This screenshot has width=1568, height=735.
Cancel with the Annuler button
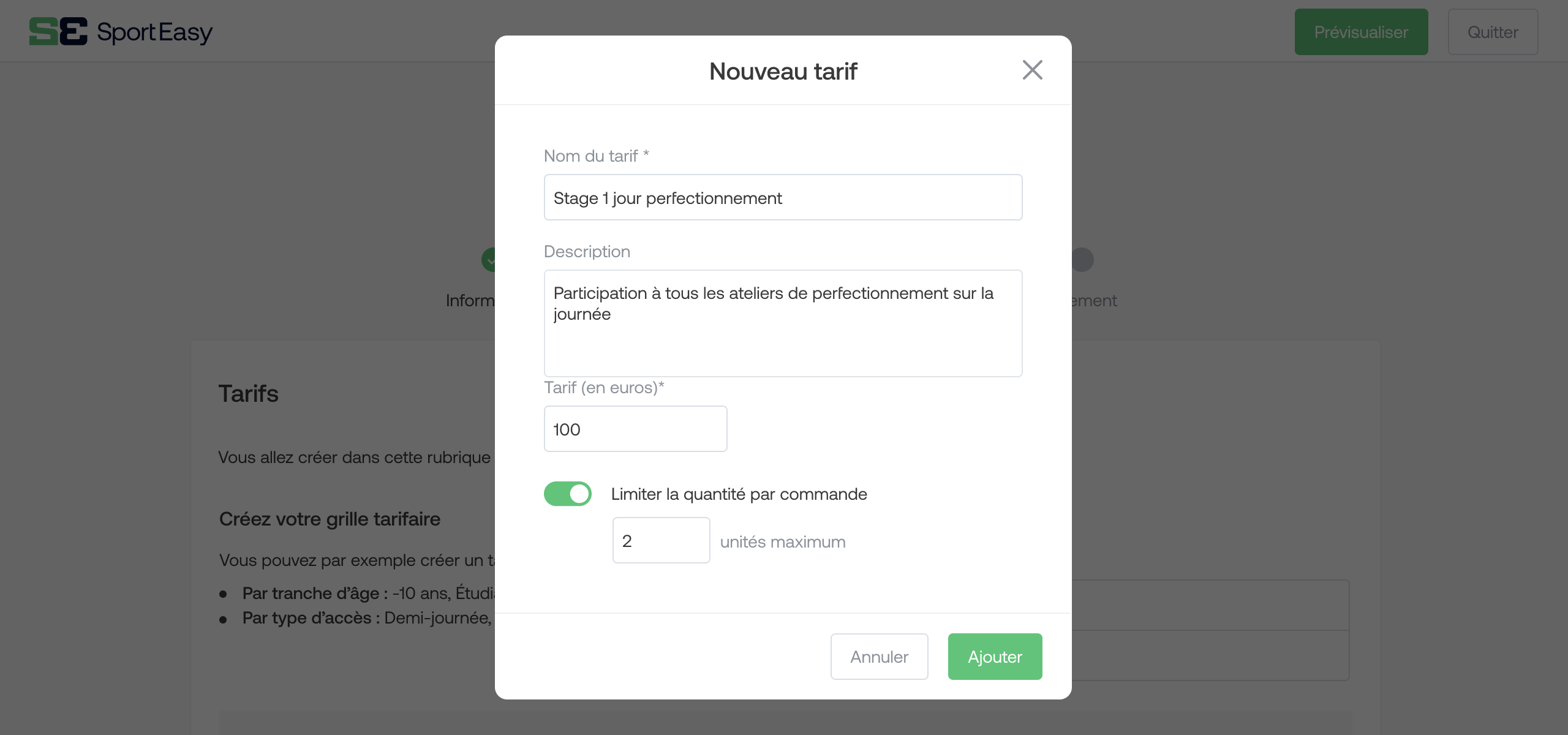coord(879,657)
